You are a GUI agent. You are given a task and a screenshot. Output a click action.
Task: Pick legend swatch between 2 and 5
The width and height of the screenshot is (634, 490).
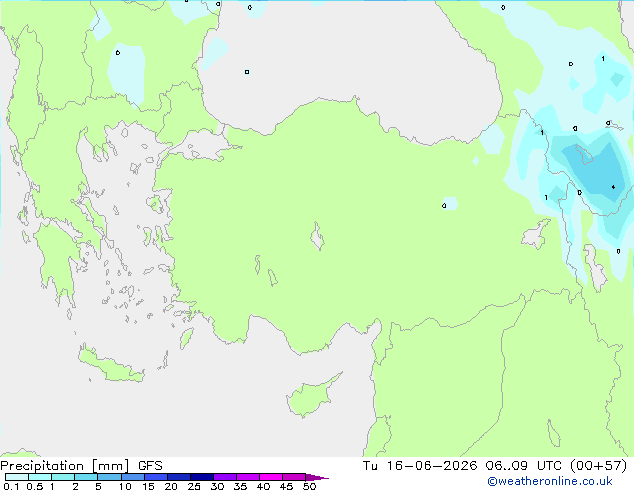pos(86,477)
